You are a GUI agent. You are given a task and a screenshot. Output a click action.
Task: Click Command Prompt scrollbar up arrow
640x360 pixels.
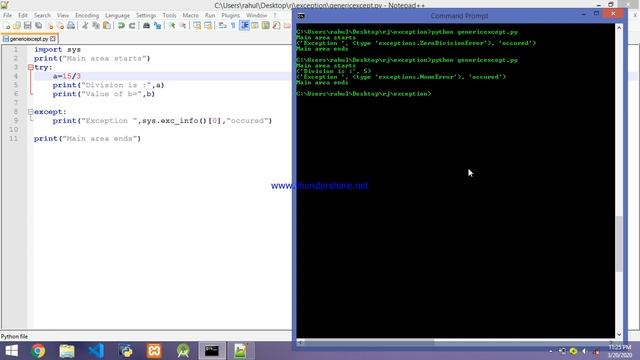[619, 28]
